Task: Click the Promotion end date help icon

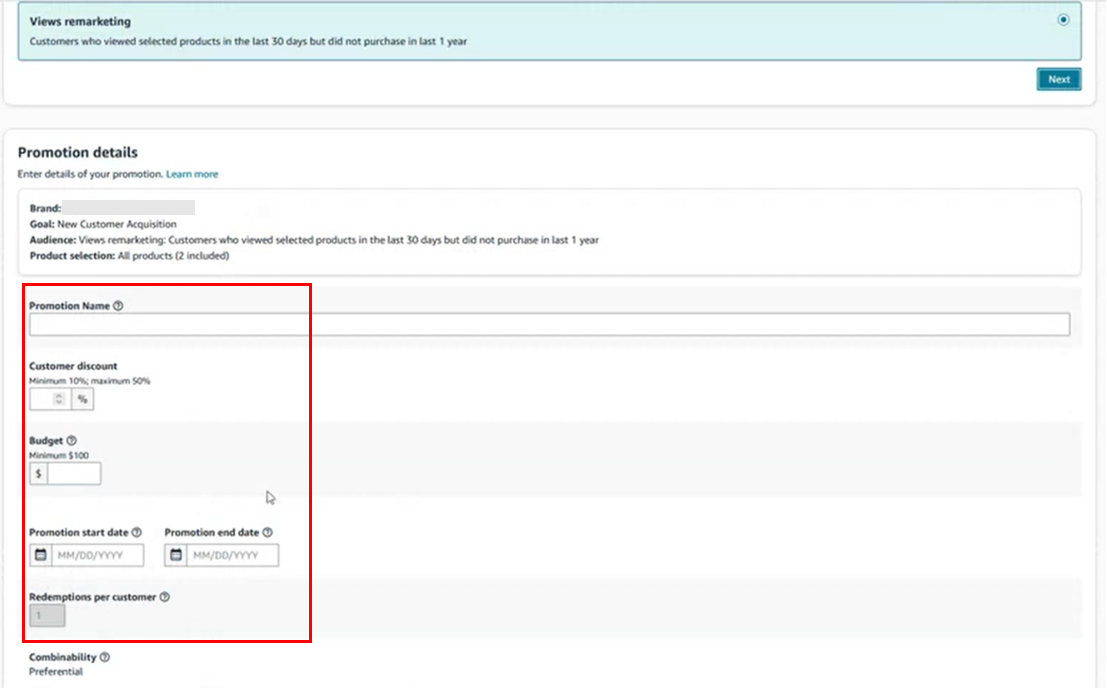Action: pyautogui.click(x=267, y=532)
